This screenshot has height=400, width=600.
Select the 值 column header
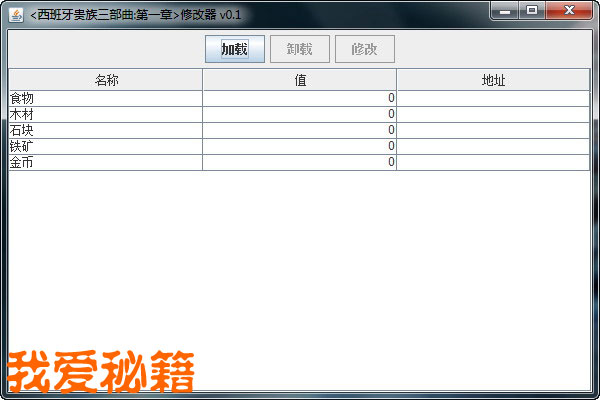point(300,80)
